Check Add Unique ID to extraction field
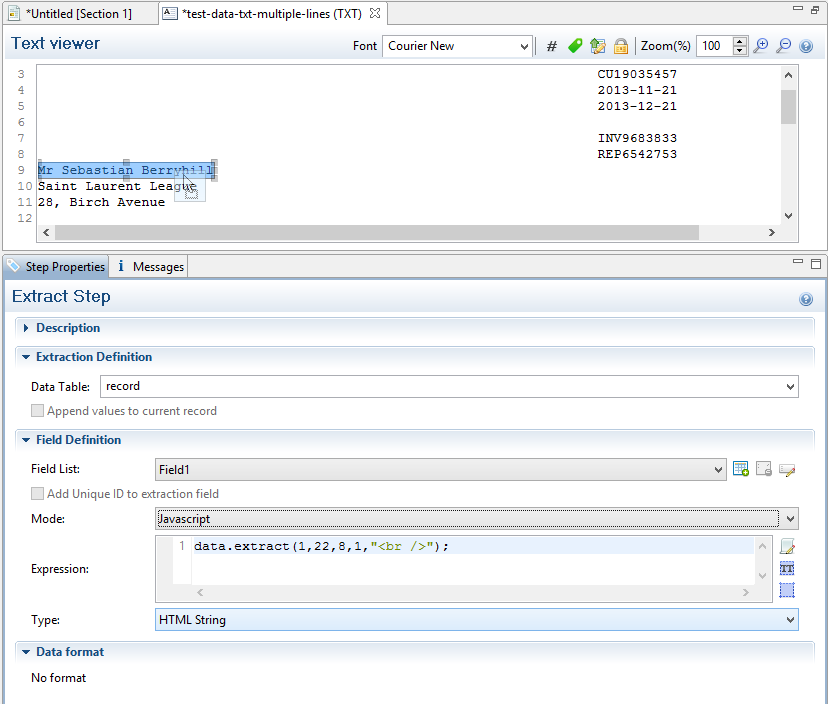 (38, 494)
